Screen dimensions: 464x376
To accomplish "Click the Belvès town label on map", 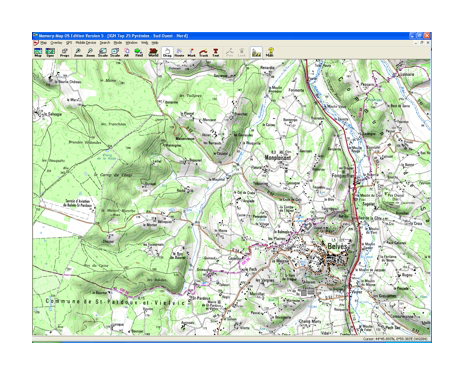I will [x=338, y=246].
